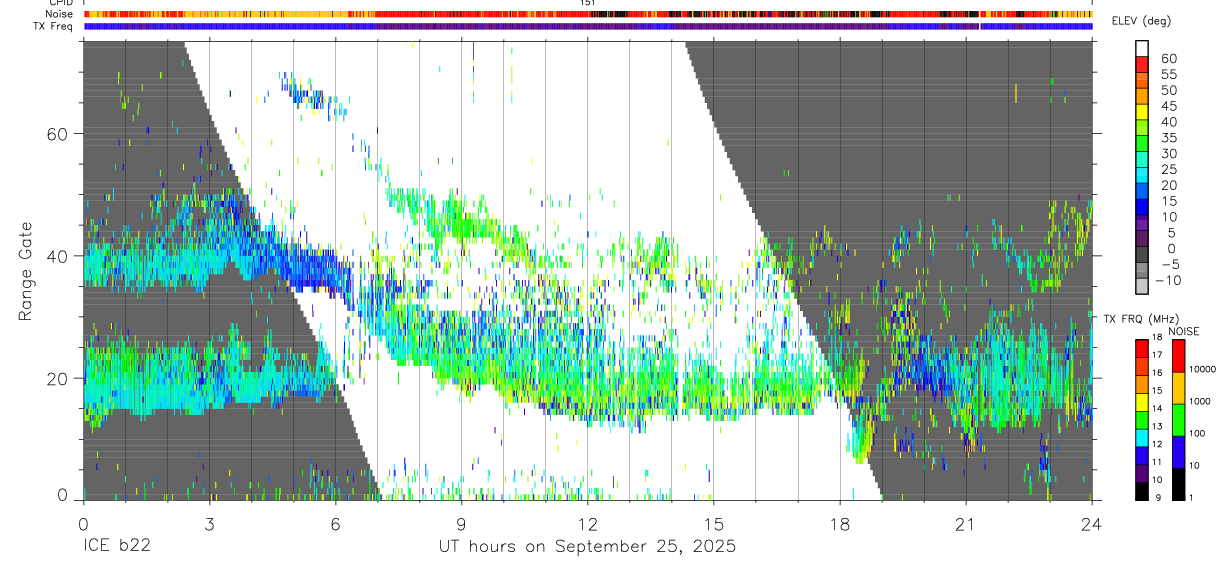Click 'UT hours on September 25, 2025' axis title
1228x567 pixels.
pyautogui.click(x=587, y=547)
